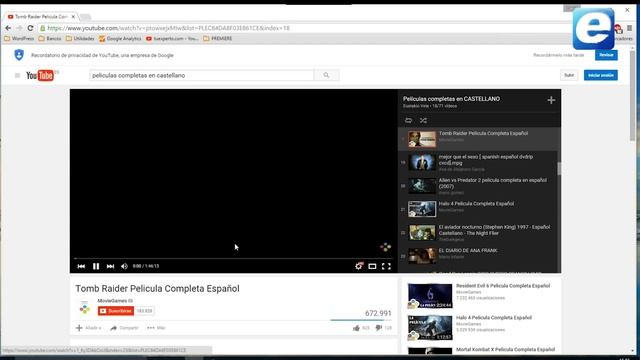Choose Recordármelo más tarde link

coord(558,55)
